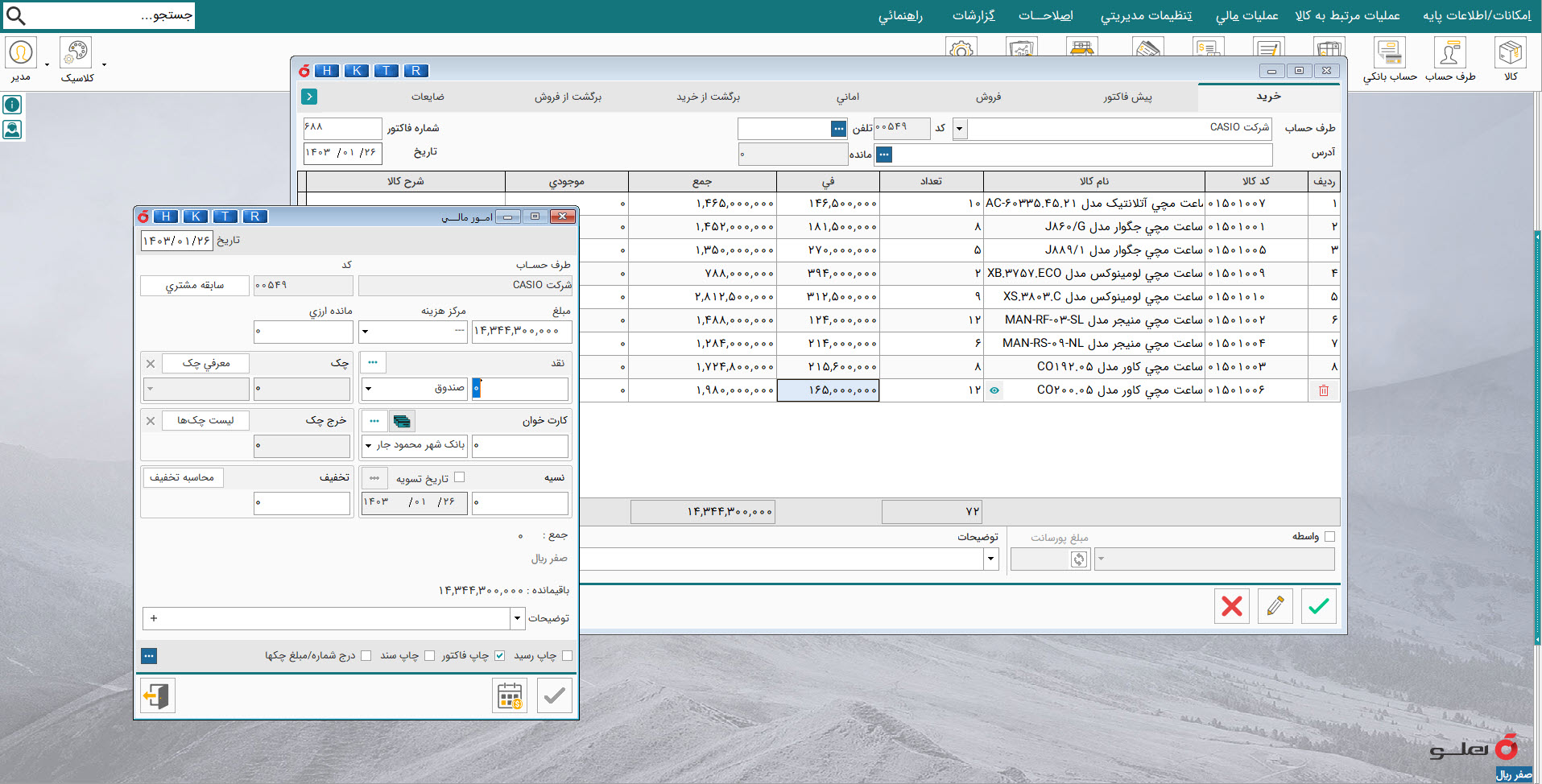Click the معرفي چک button
Image resolution: width=1542 pixels, height=784 pixels.
[x=205, y=364]
